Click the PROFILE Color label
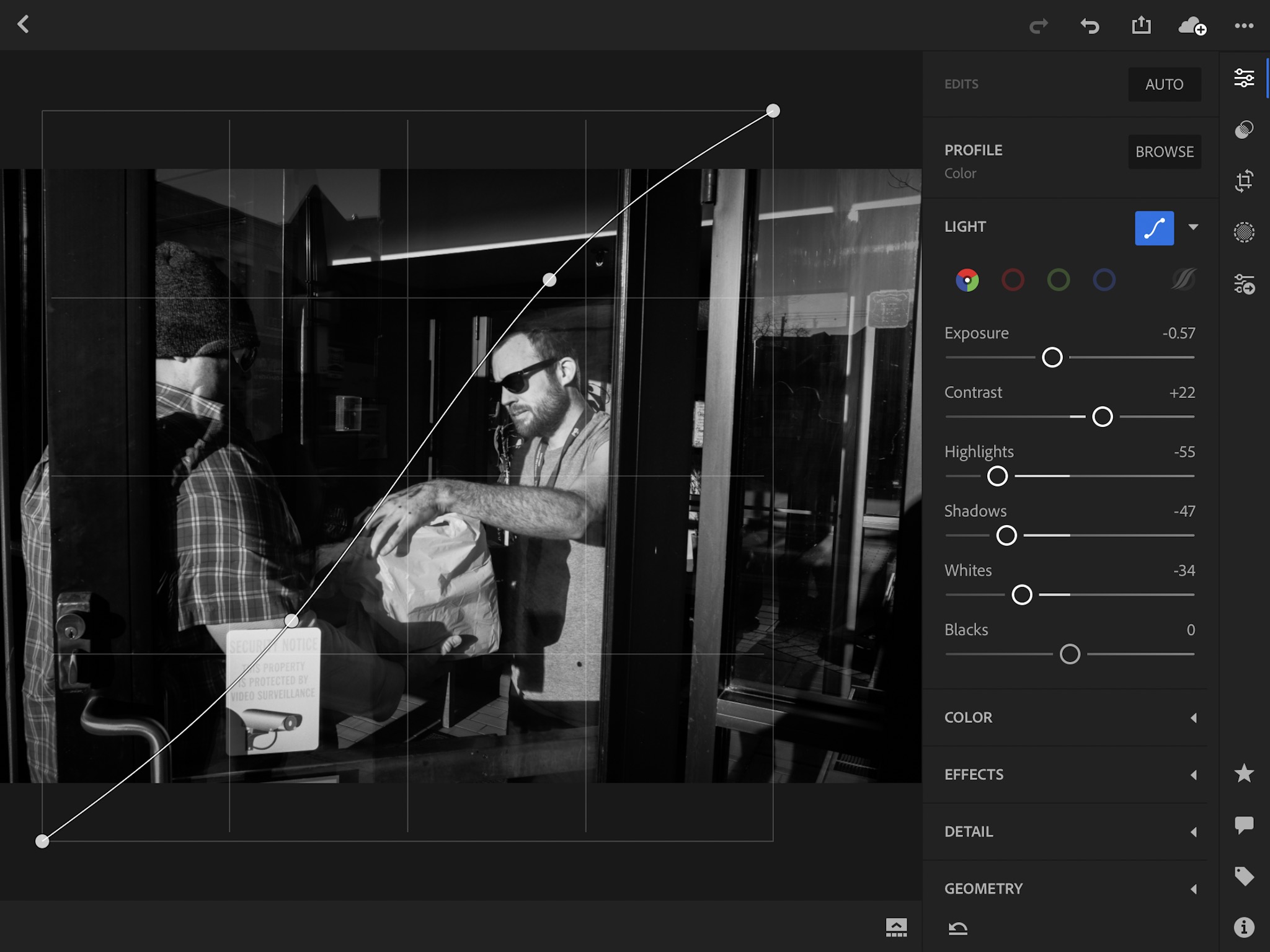1270x952 pixels. click(x=960, y=174)
